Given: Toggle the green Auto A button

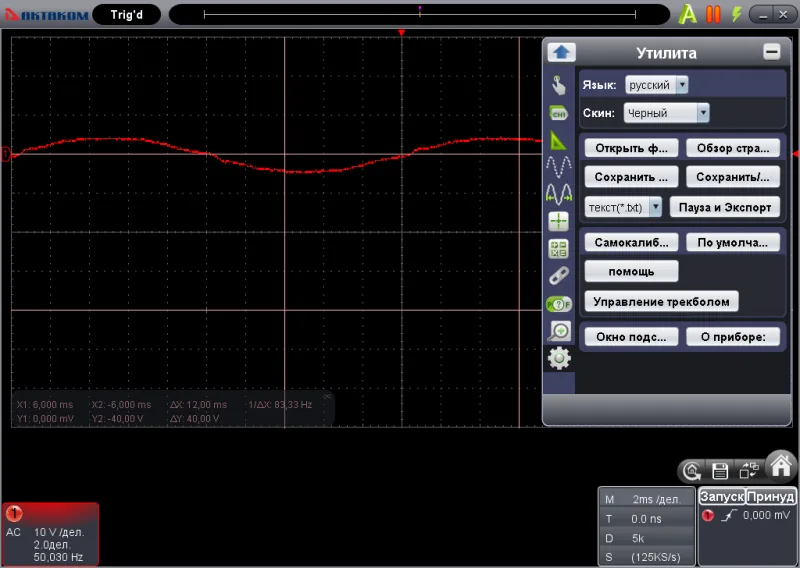Looking at the screenshot, I should (688, 14).
